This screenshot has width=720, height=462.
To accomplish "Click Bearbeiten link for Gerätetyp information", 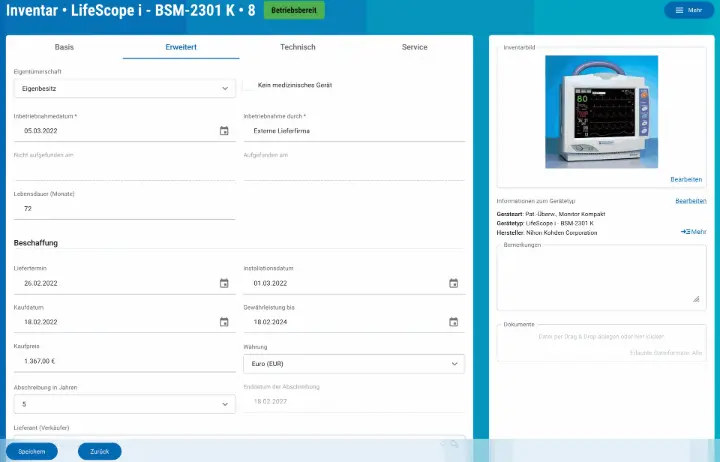I will click(x=691, y=201).
